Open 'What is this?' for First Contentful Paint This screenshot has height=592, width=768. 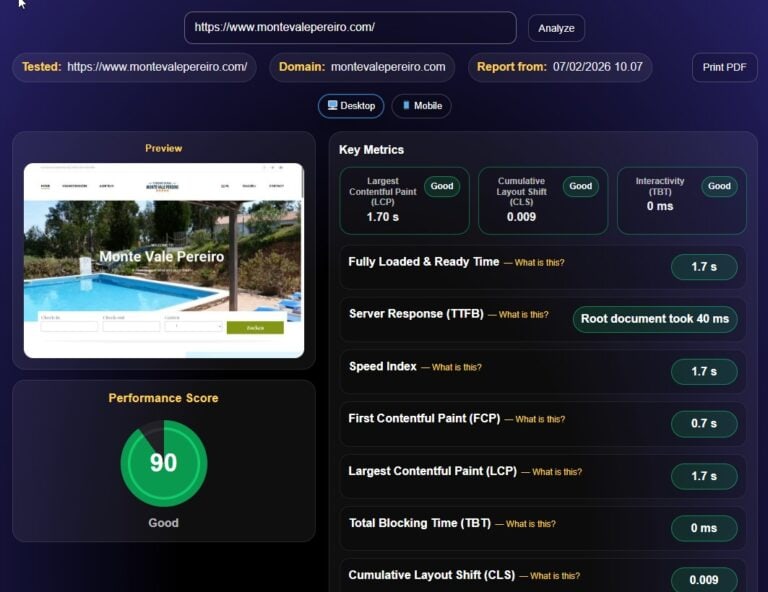point(540,420)
